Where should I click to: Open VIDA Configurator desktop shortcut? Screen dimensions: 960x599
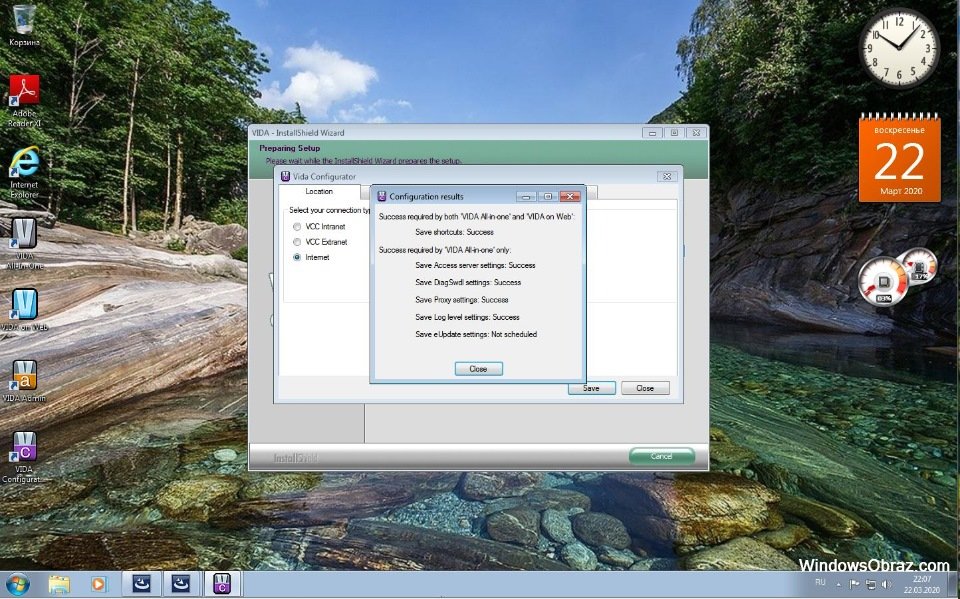tap(24, 457)
